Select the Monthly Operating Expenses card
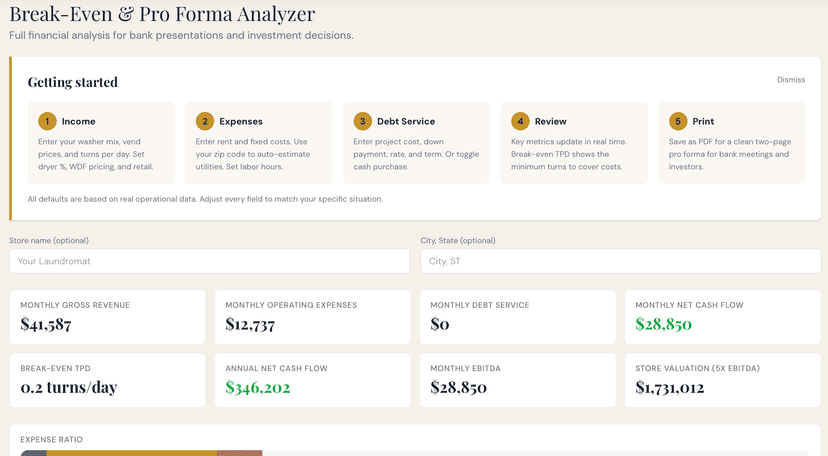Image resolution: width=828 pixels, height=456 pixels. click(312, 317)
